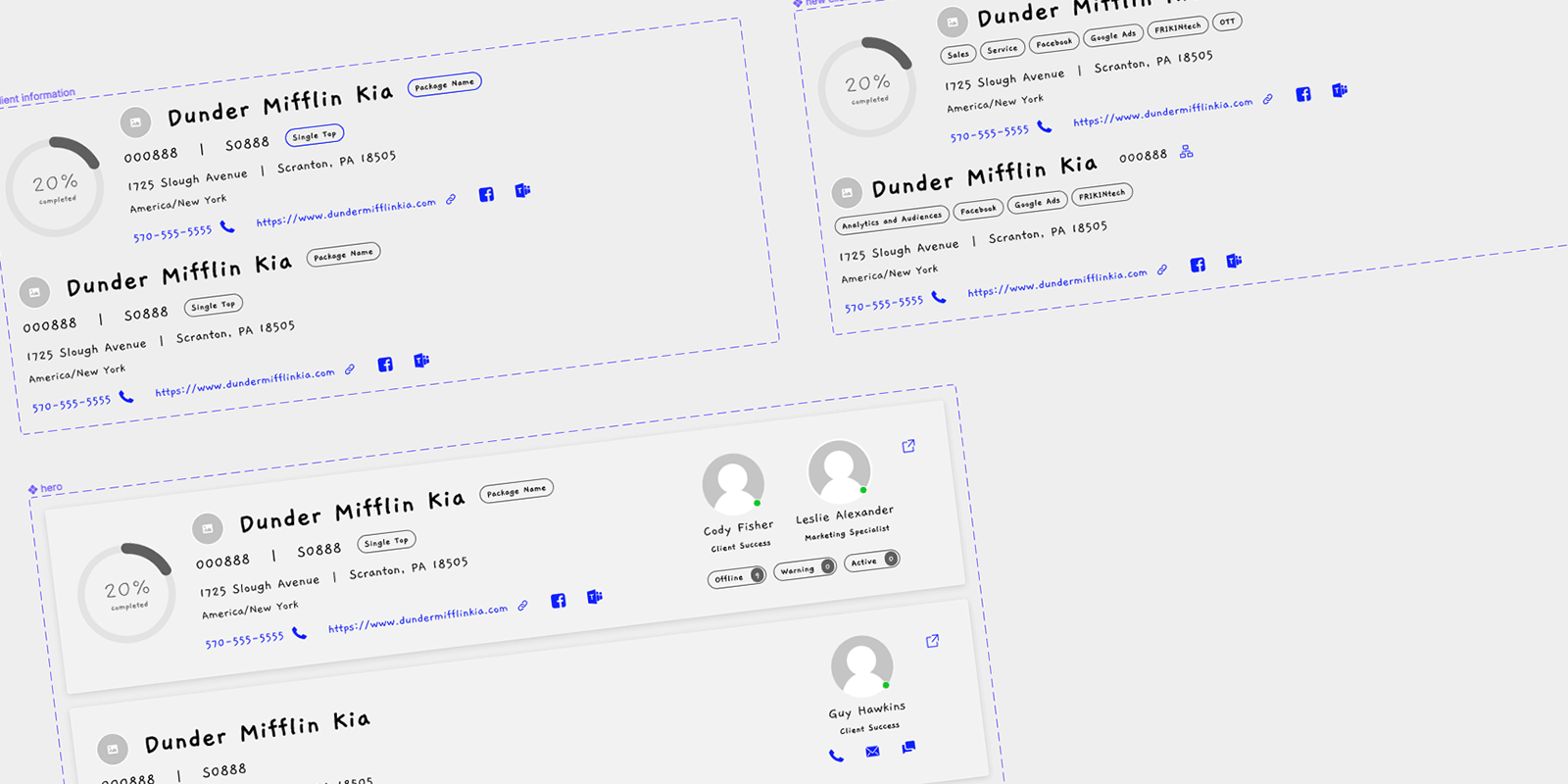Viewport: 1568px width, 784px height.
Task: Click 570-555-5555 number in Analytics and Audiences card
Action: (883, 304)
